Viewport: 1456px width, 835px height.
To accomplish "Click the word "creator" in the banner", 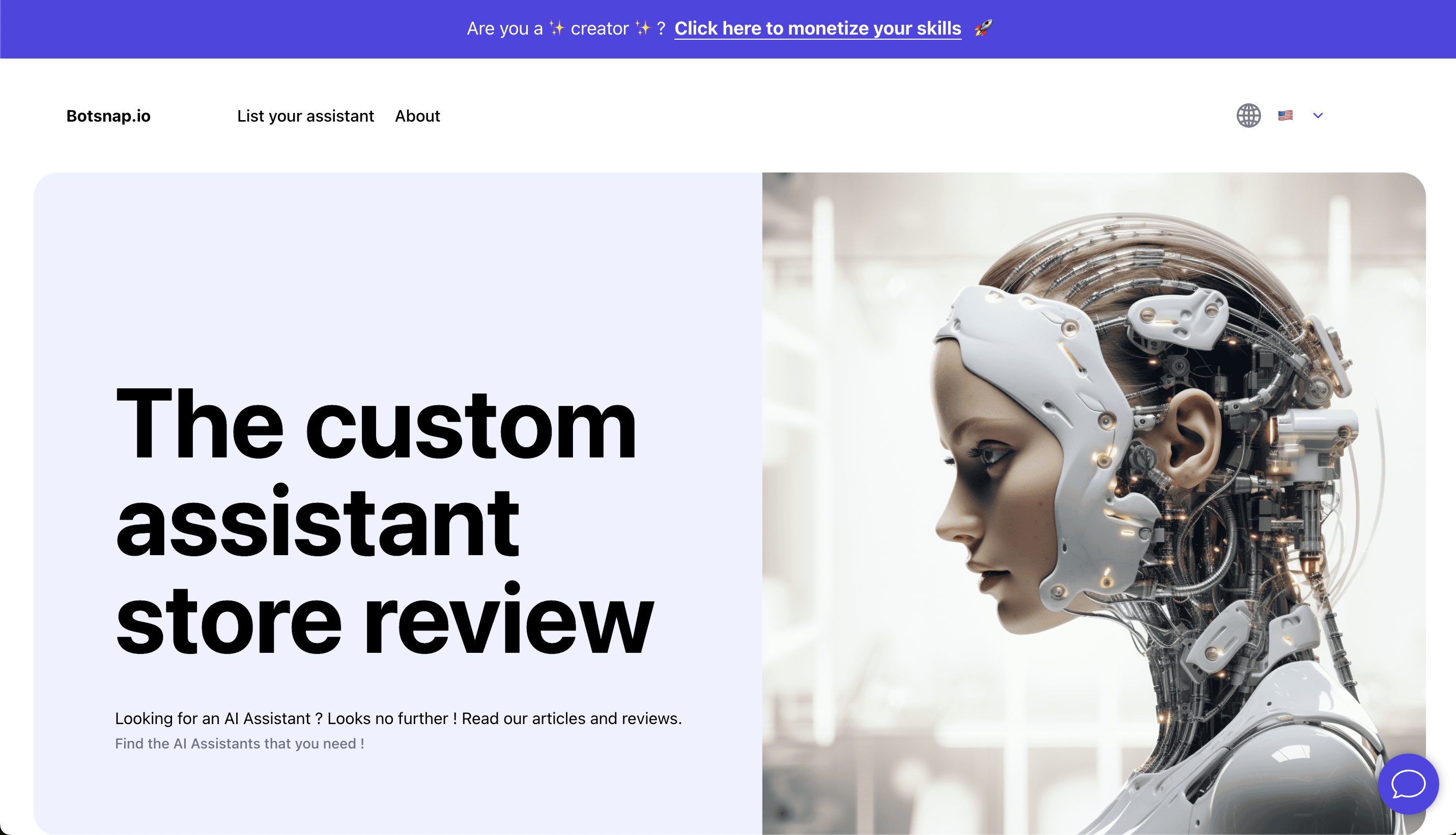I will (600, 28).
